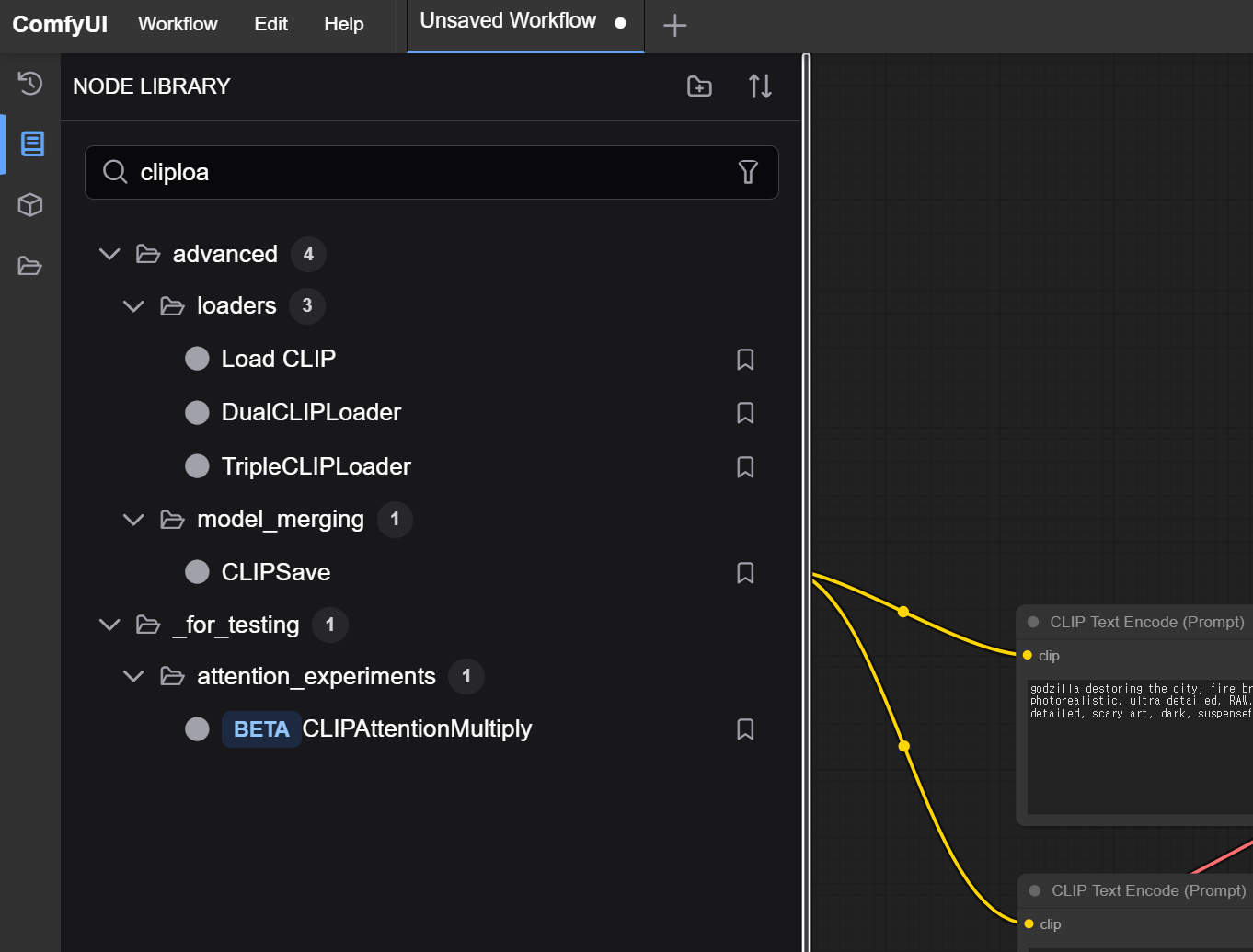1253x952 pixels.
Task: Open the Help menu
Action: [344, 24]
